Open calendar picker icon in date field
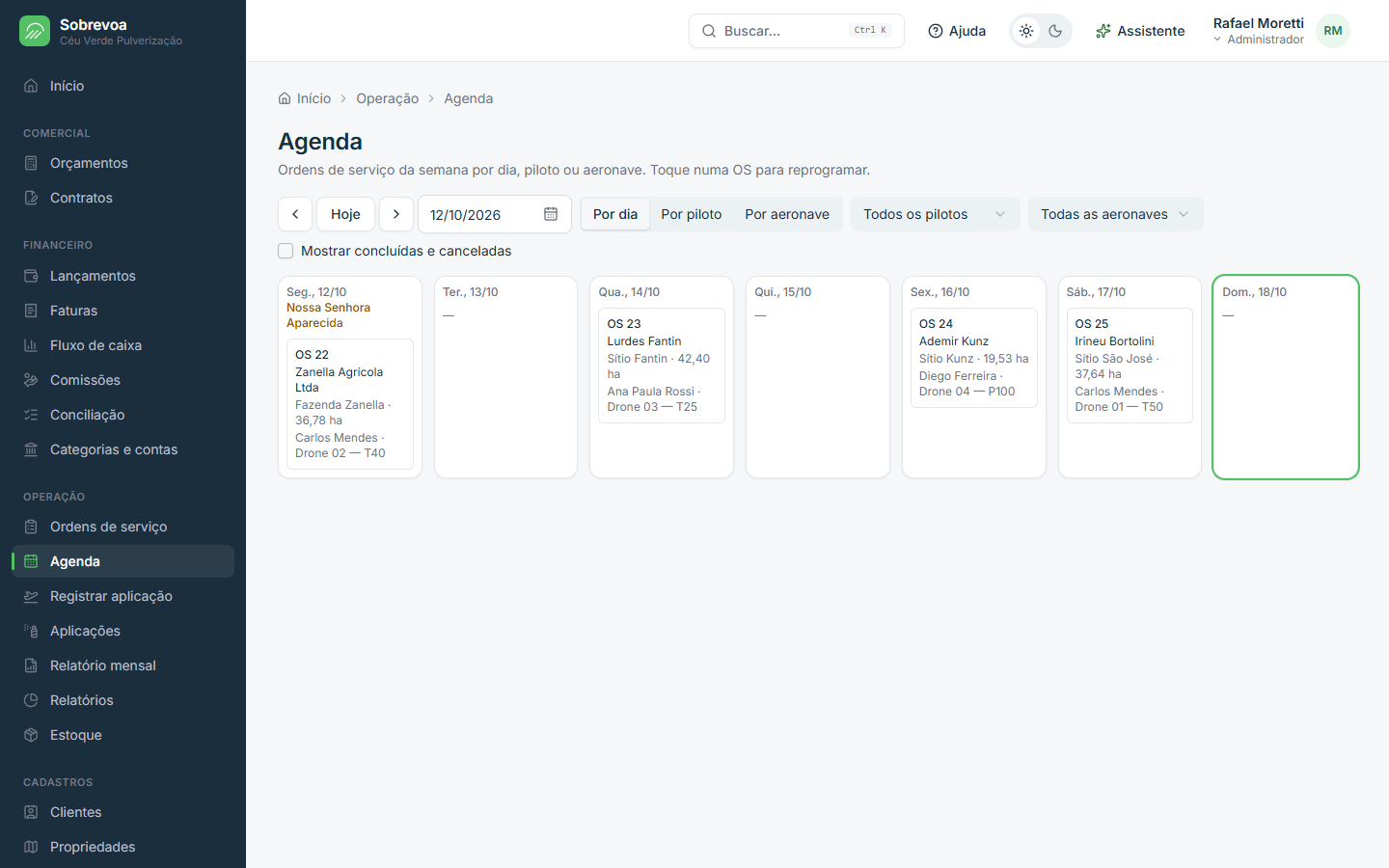 pos(551,214)
